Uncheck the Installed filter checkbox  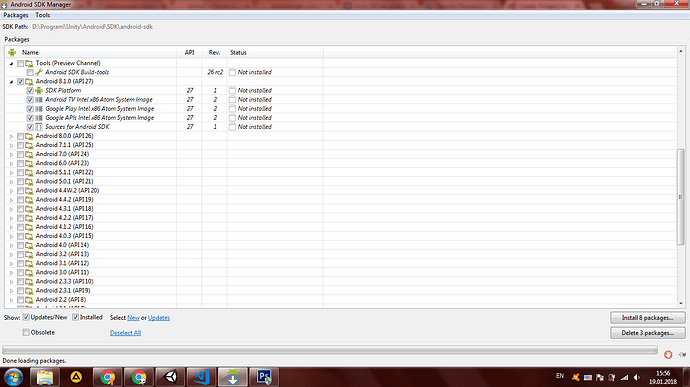coord(76,317)
